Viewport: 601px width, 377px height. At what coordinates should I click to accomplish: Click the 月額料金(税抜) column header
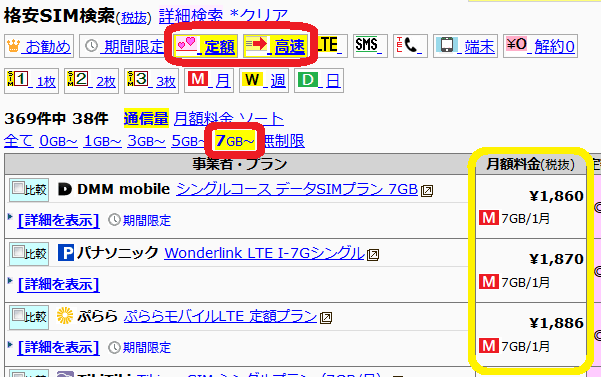[531, 164]
